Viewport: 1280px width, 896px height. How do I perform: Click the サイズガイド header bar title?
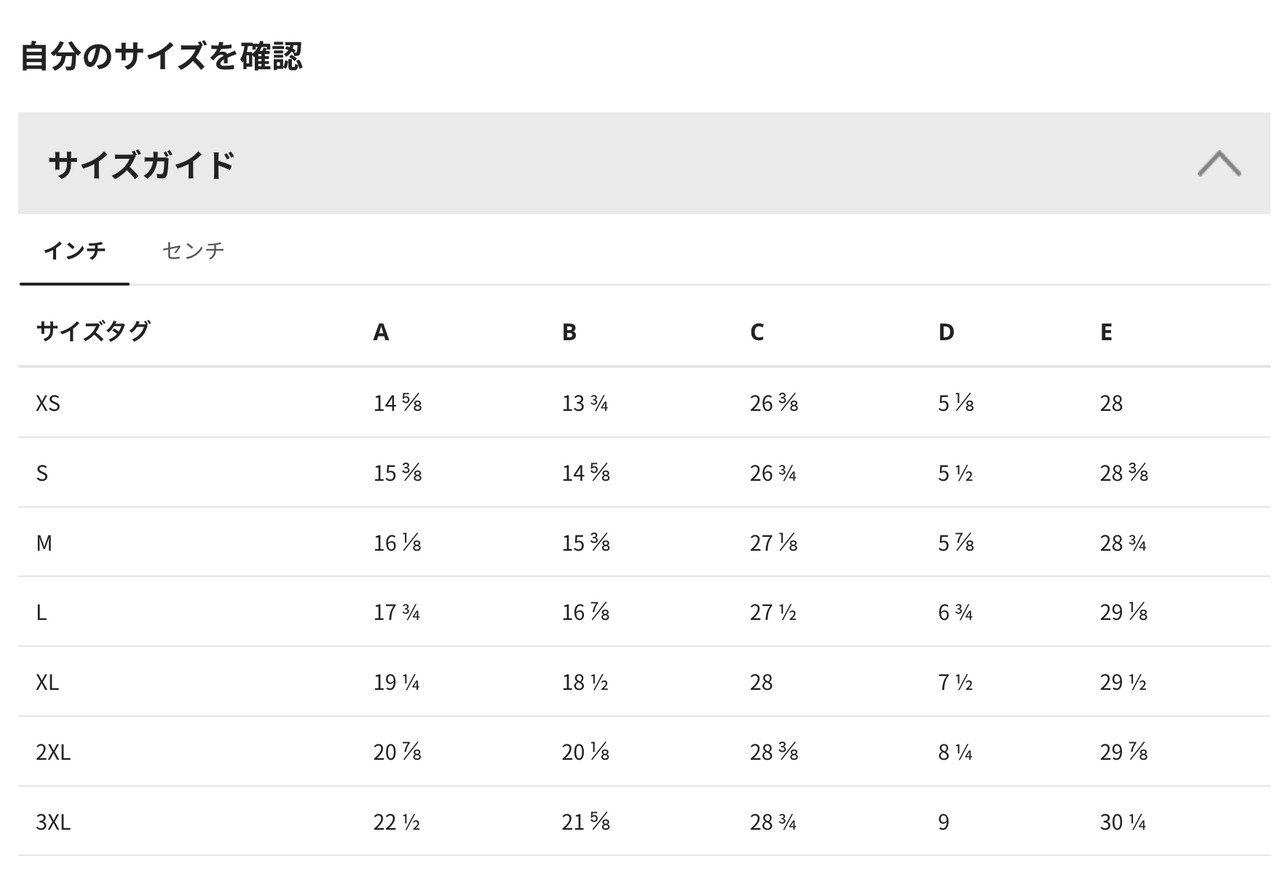click(x=142, y=164)
